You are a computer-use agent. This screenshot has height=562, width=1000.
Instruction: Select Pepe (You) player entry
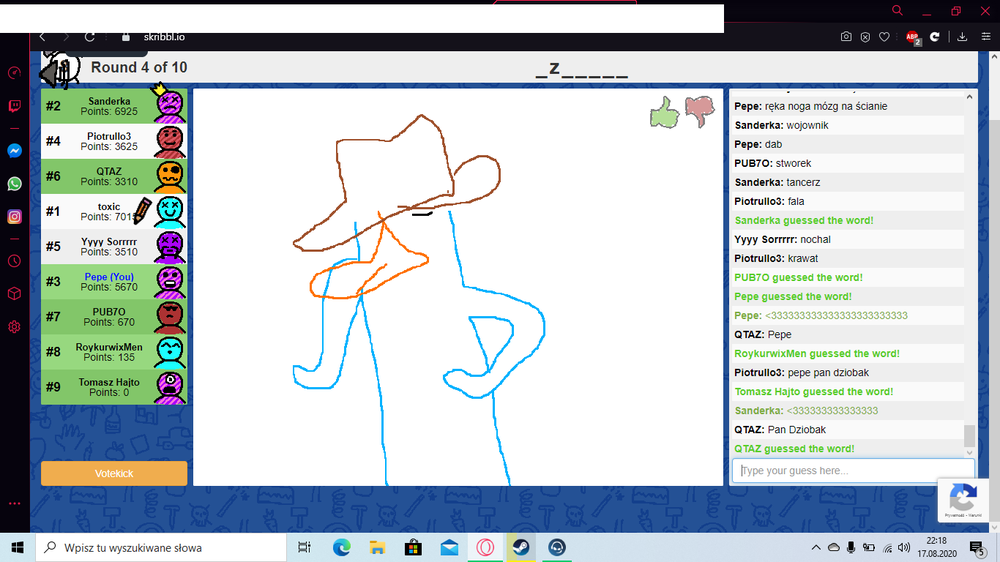[x=114, y=281]
